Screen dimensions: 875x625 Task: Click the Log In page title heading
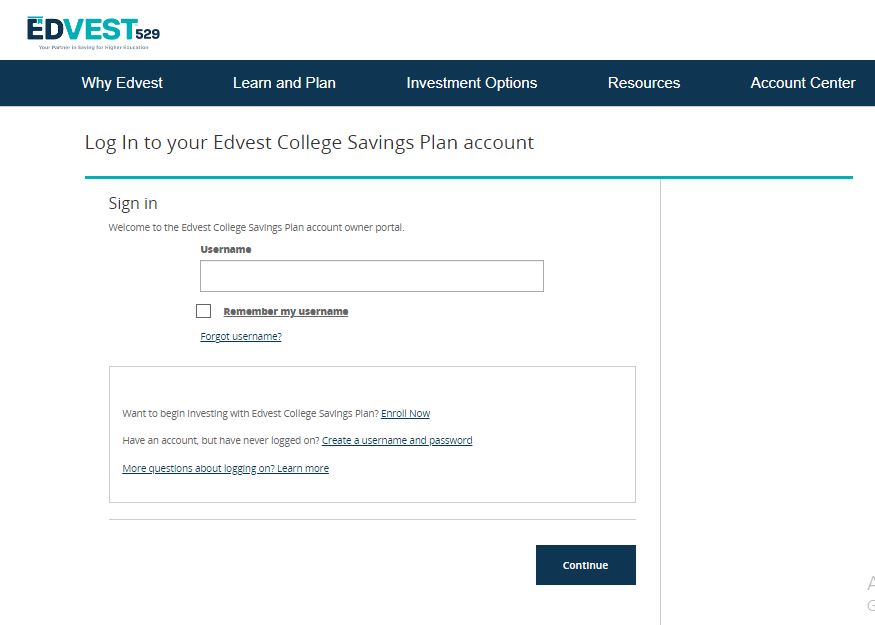[309, 143]
